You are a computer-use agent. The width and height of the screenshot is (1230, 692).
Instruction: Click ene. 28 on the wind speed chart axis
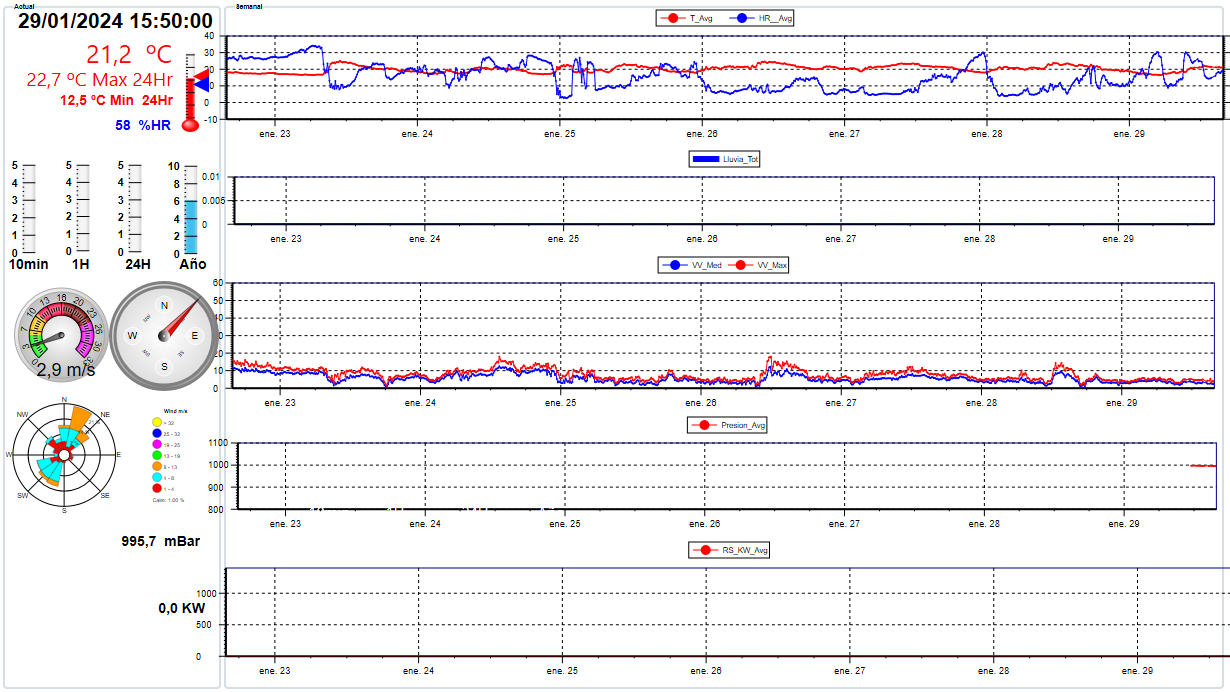[985, 402]
